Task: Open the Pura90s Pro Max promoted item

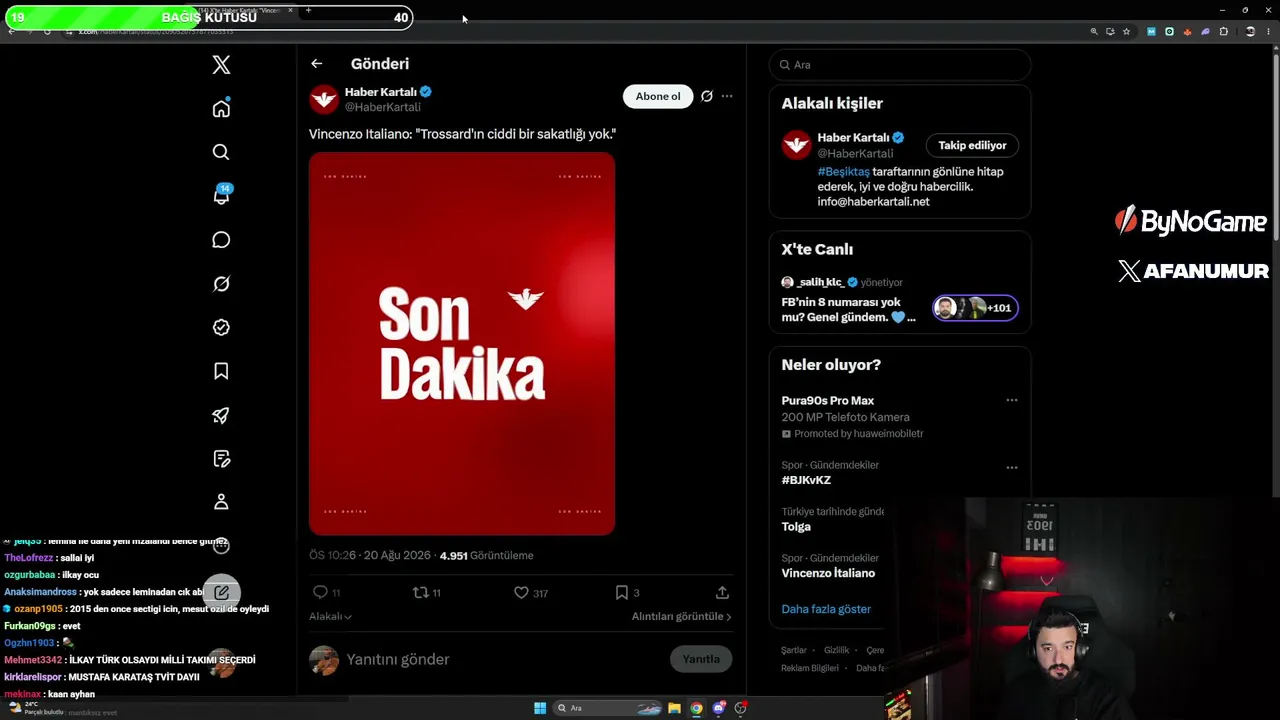Action: (x=828, y=400)
